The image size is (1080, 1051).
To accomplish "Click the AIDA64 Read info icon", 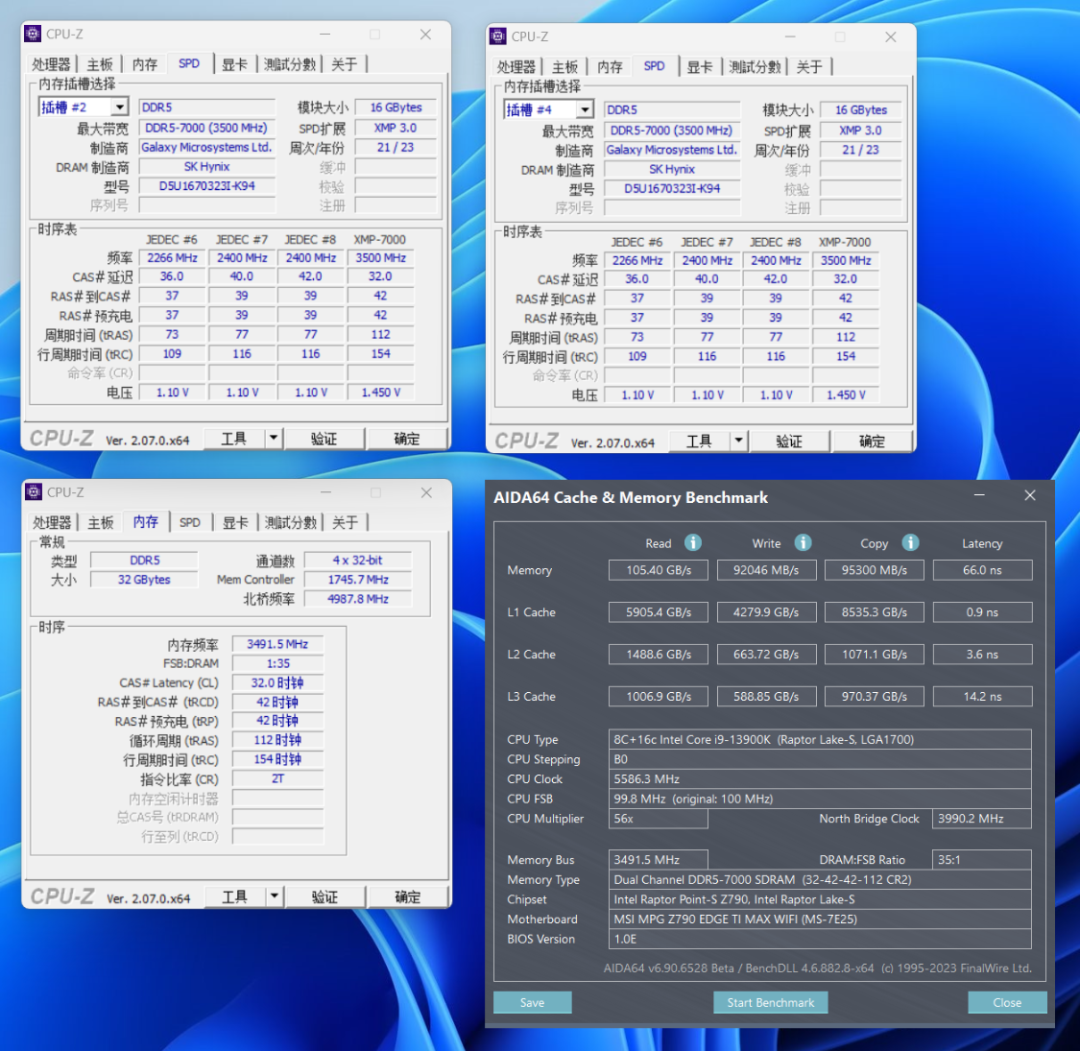I will (693, 543).
